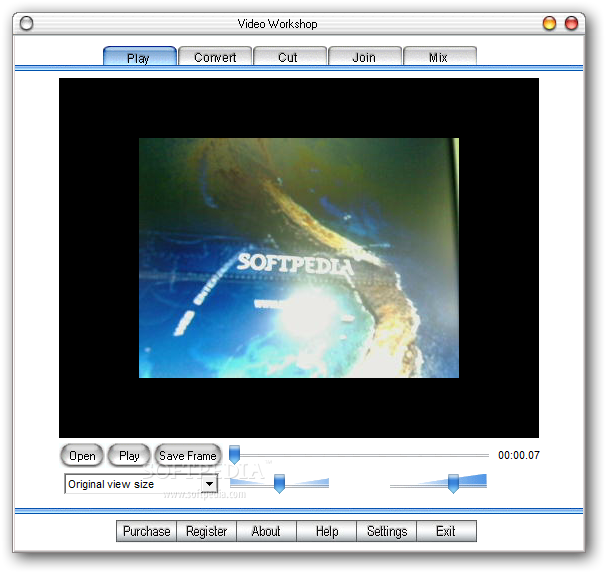The image size is (606, 573).
Task: Exit the application via Exit button
Action: tap(446, 531)
